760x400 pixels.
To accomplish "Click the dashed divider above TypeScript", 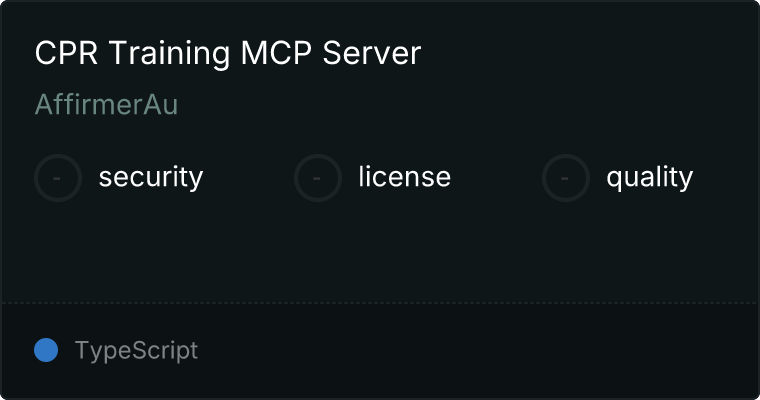I will [x=380, y=303].
